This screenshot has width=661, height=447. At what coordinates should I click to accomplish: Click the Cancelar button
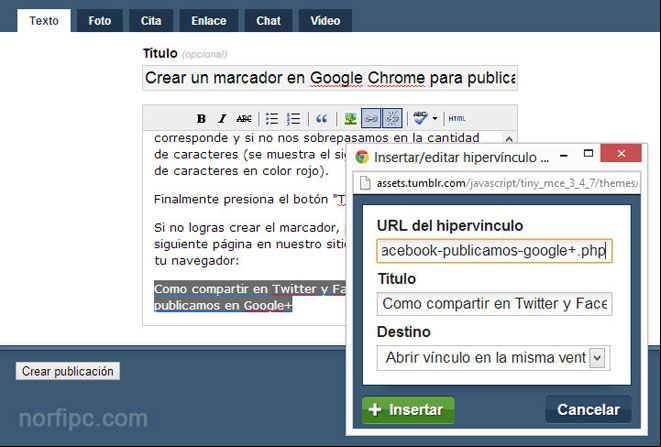pyautogui.click(x=588, y=409)
